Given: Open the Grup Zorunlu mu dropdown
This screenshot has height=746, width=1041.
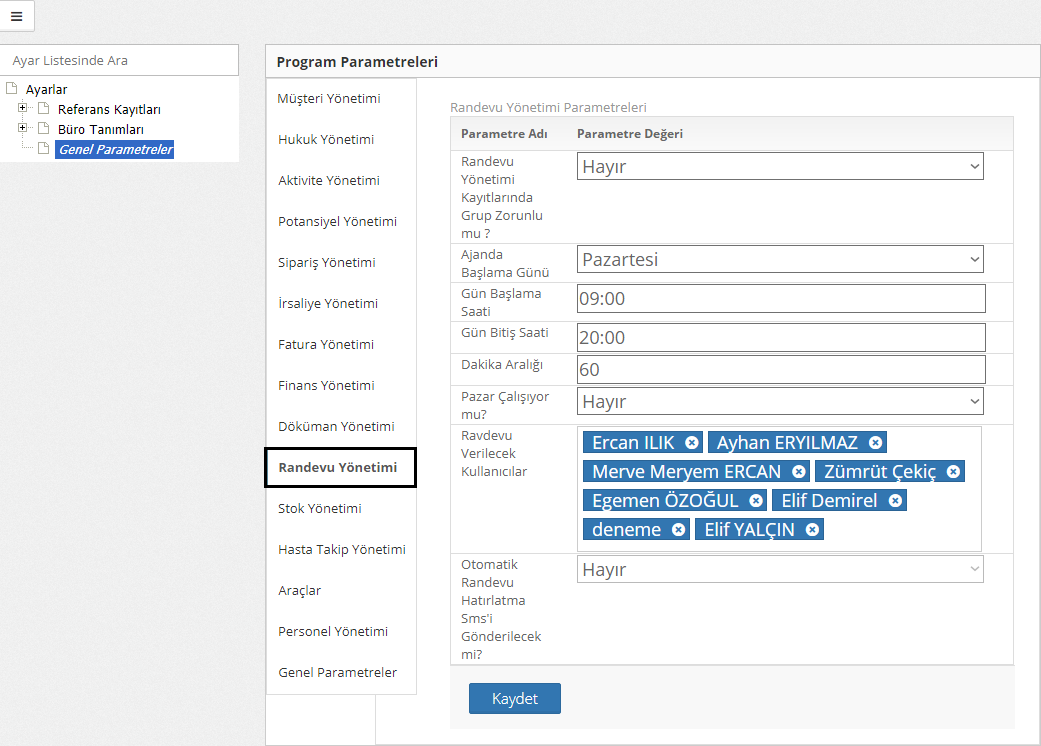Looking at the screenshot, I should click(x=780, y=166).
